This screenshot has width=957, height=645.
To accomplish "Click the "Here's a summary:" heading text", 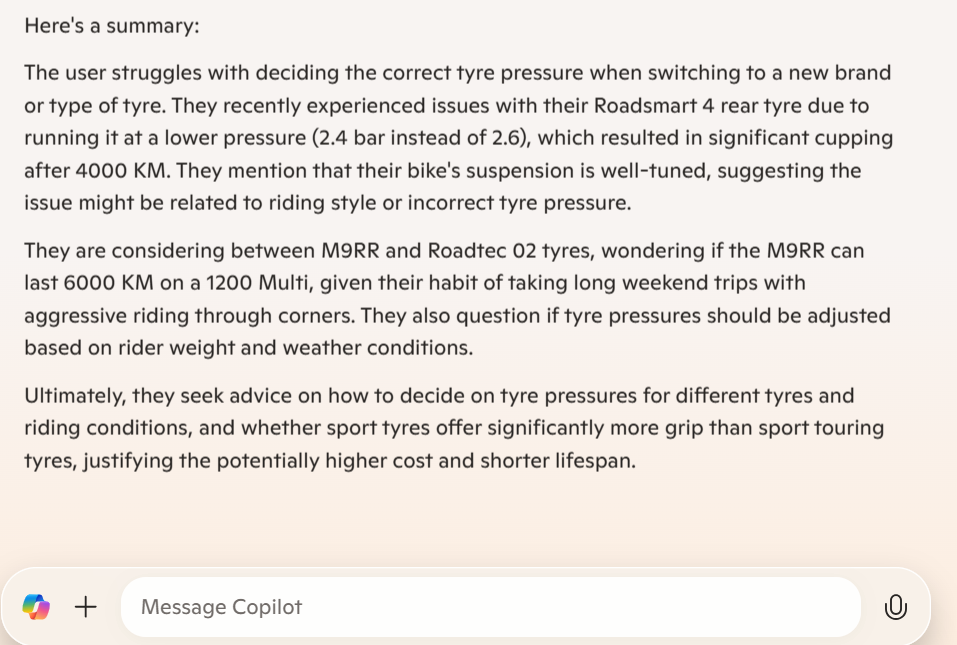I will pos(112,26).
